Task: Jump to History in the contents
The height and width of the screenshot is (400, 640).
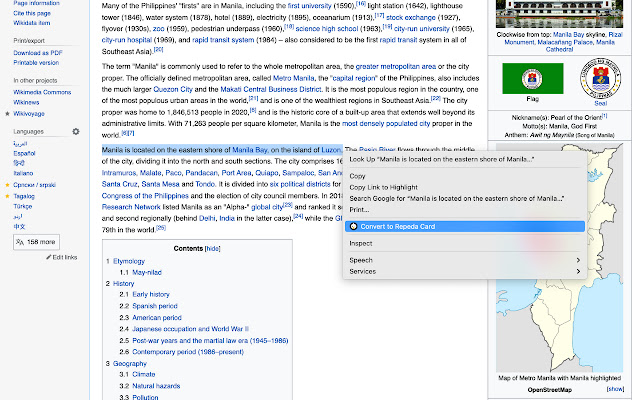Action: point(124,284)
